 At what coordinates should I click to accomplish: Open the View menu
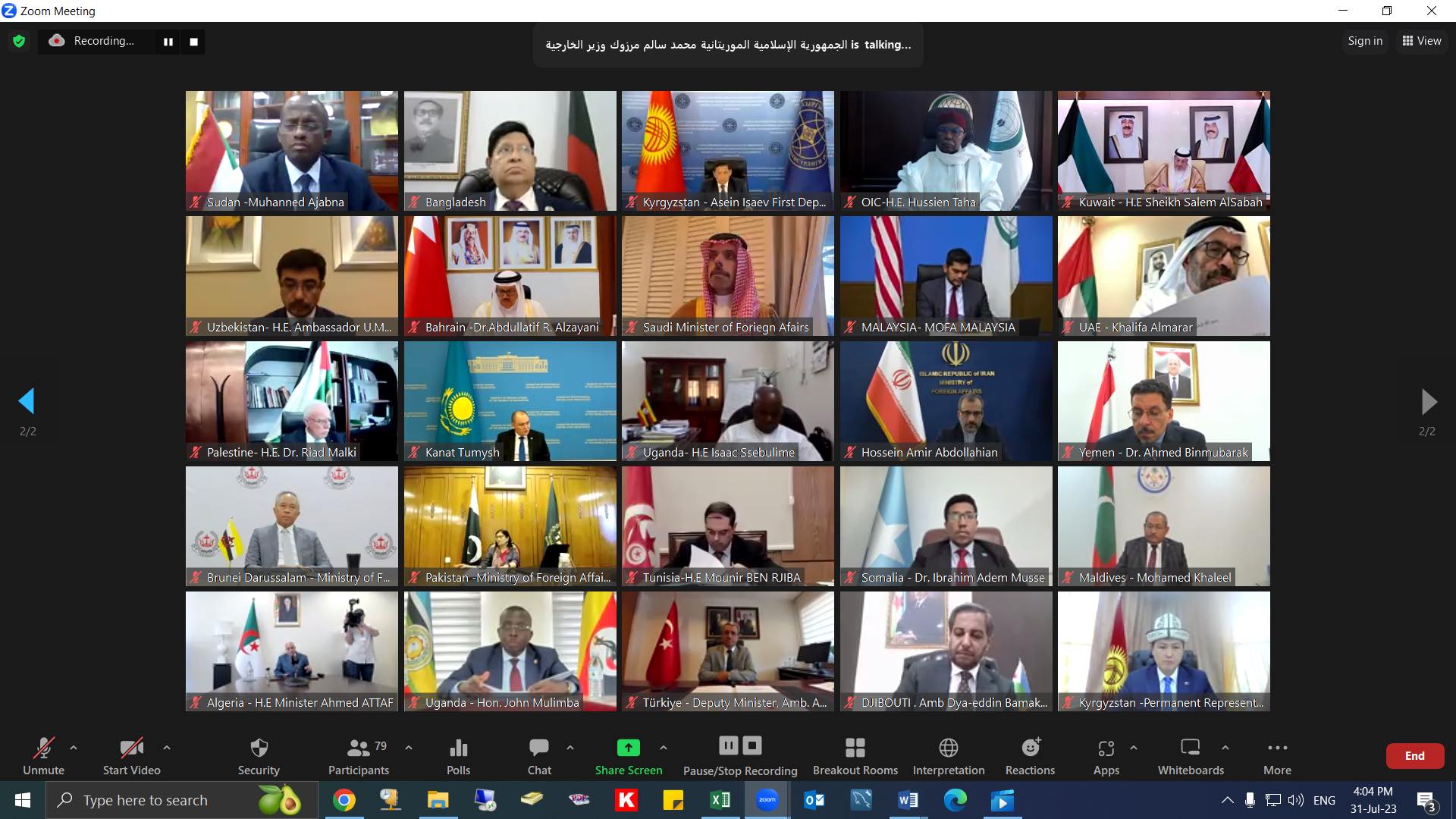tap(1420, 41)
